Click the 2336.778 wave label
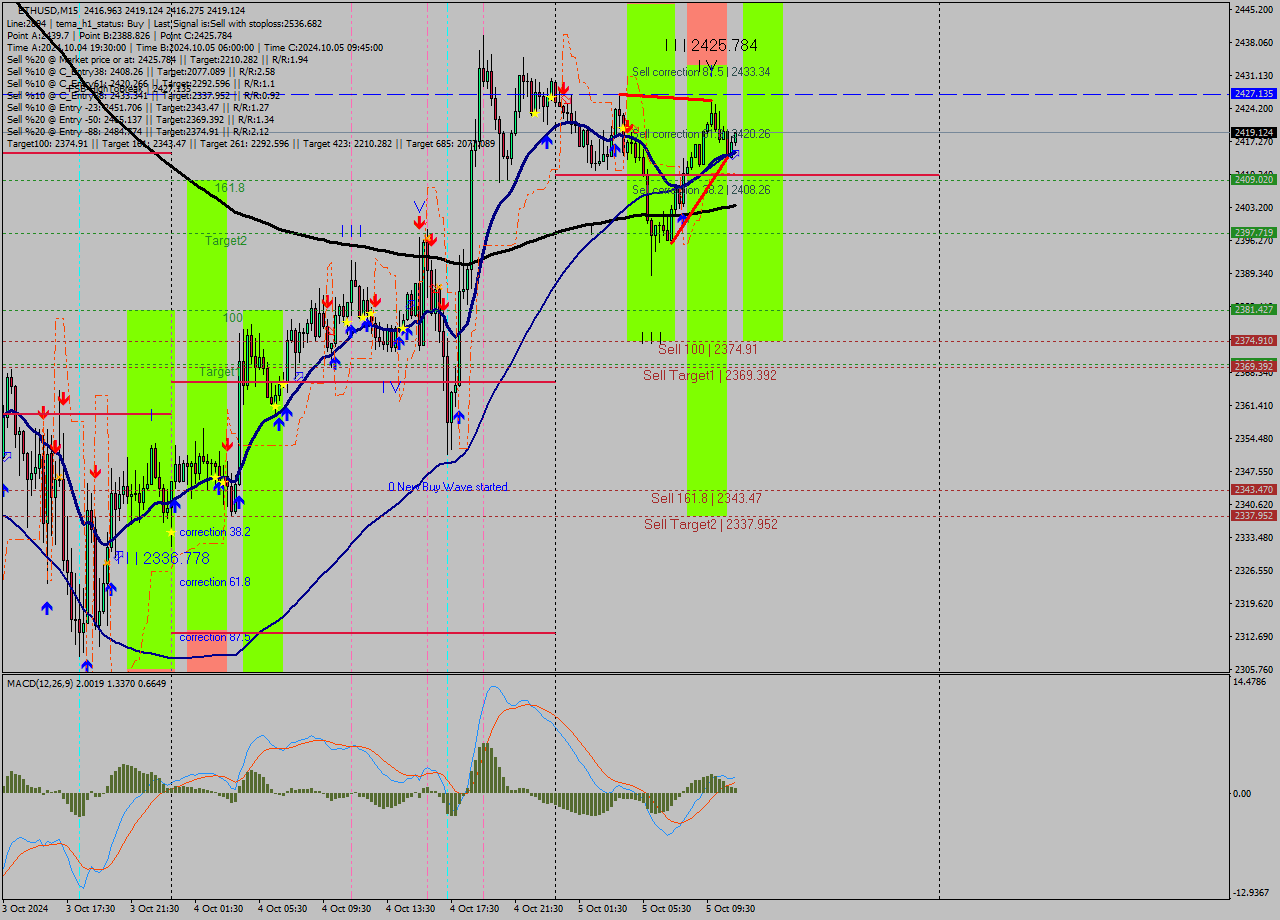 176,558
